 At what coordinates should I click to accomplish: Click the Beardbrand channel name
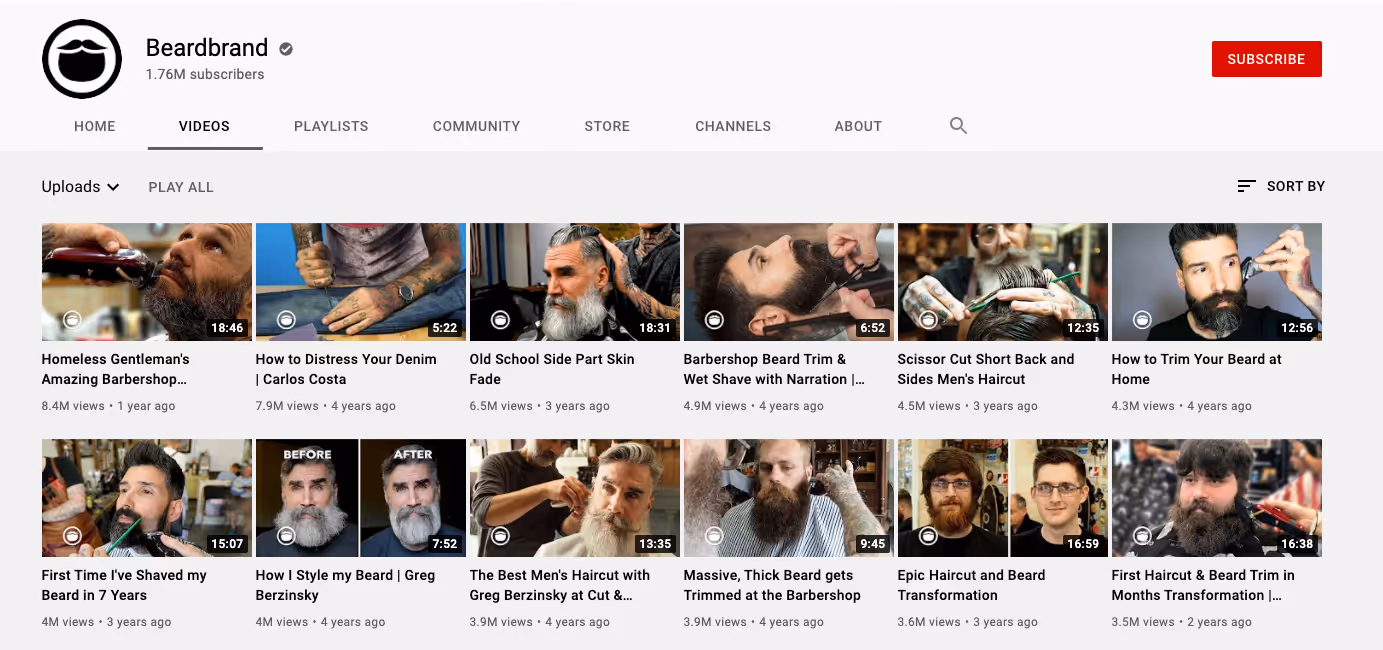tap(207, 48)
